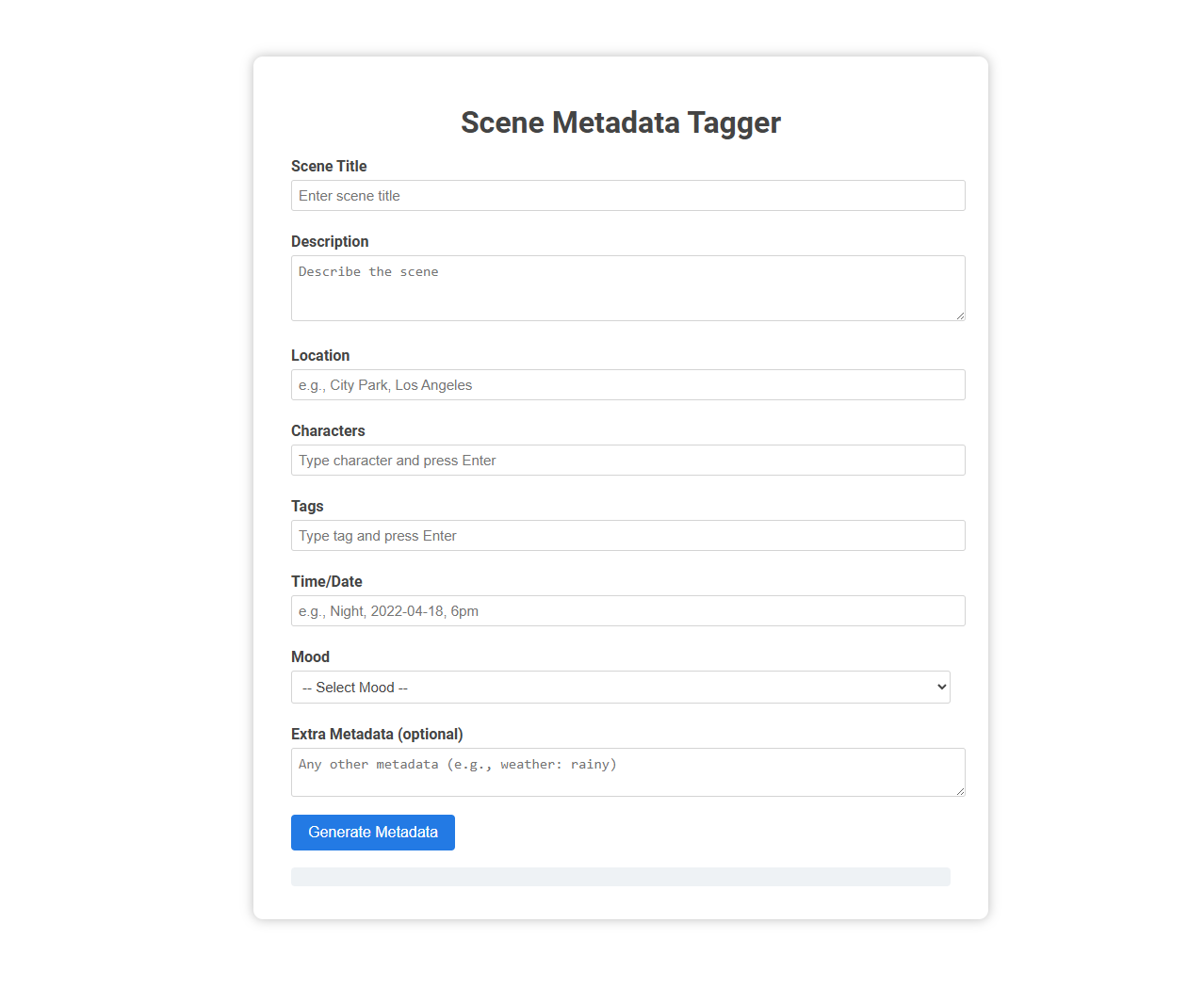Expand the Mood select showing available moods

(620, 687)
